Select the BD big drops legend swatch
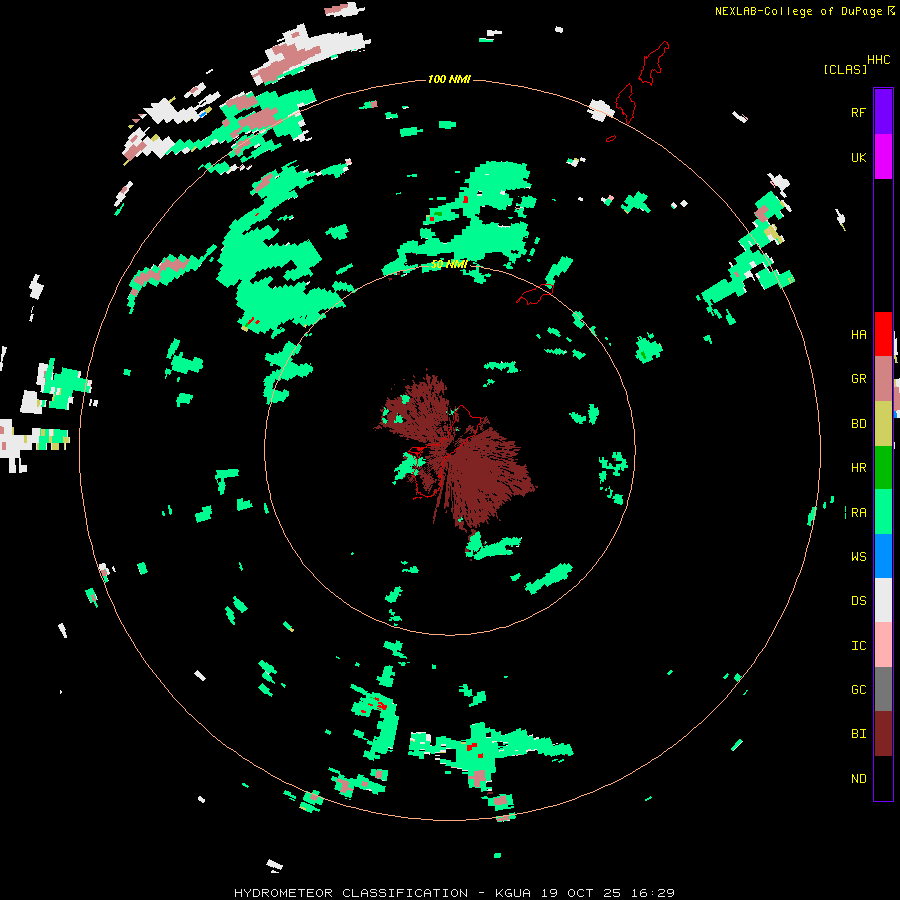The width and height of the screenshot is (900, 900). coord(883,423)
